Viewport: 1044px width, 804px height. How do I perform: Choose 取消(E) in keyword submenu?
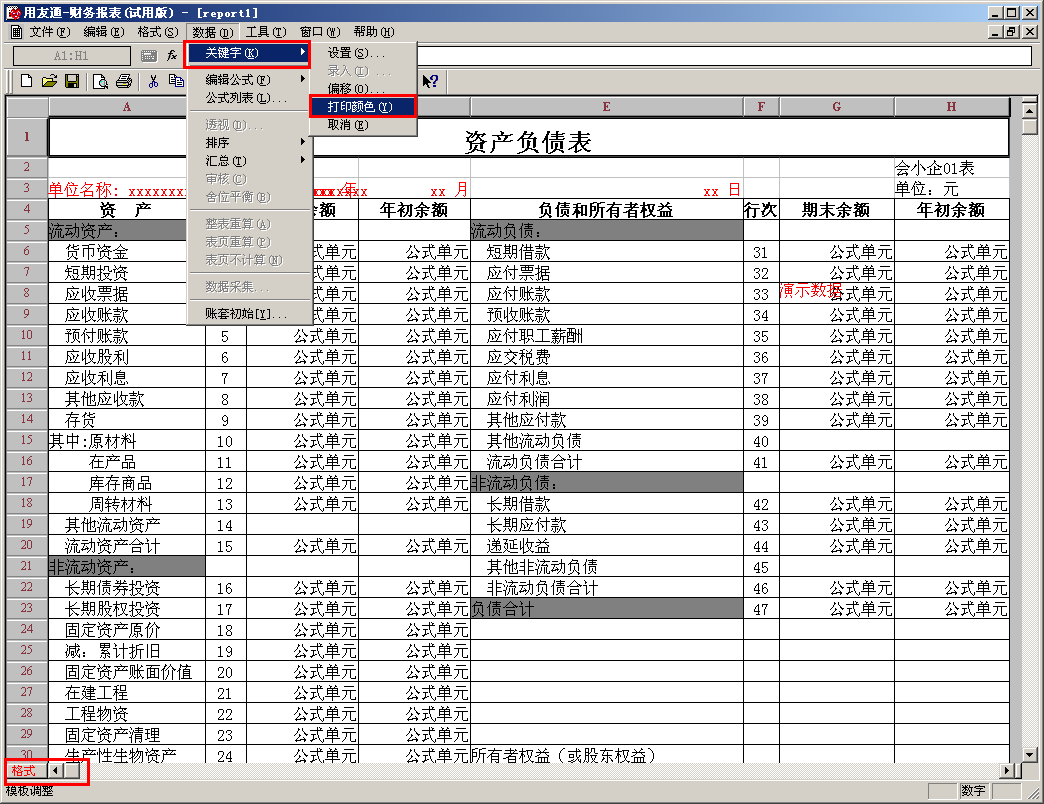[x=364, y=124]
